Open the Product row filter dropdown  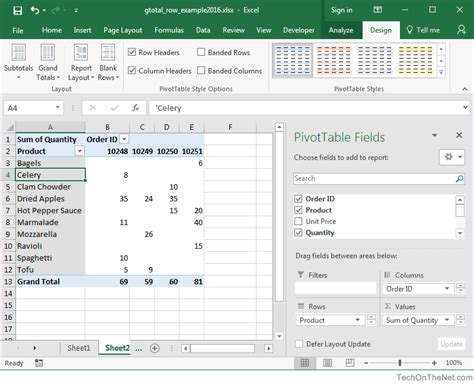click(x=79, y=151)
